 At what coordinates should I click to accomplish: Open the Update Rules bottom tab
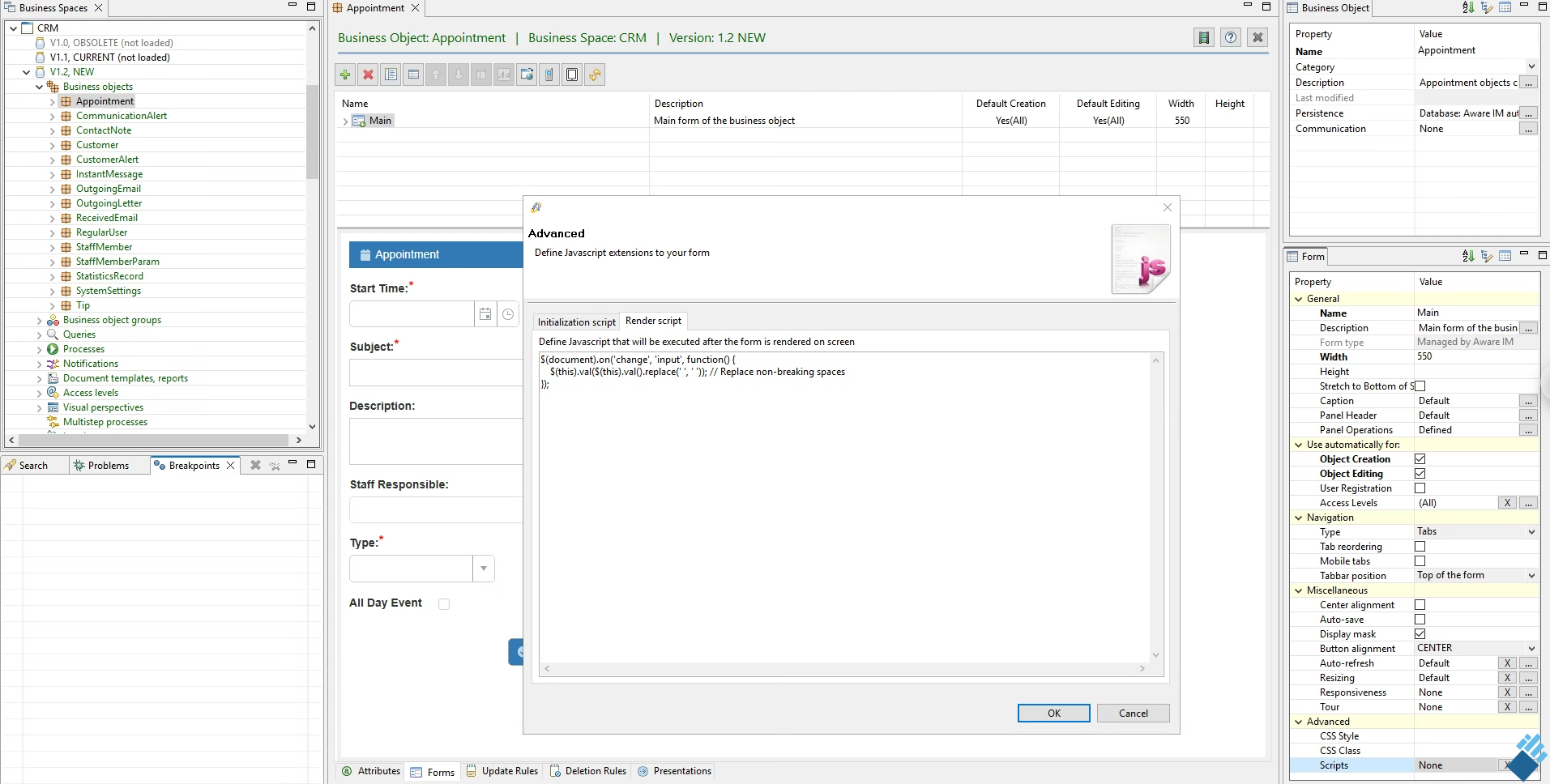[502, 771]
